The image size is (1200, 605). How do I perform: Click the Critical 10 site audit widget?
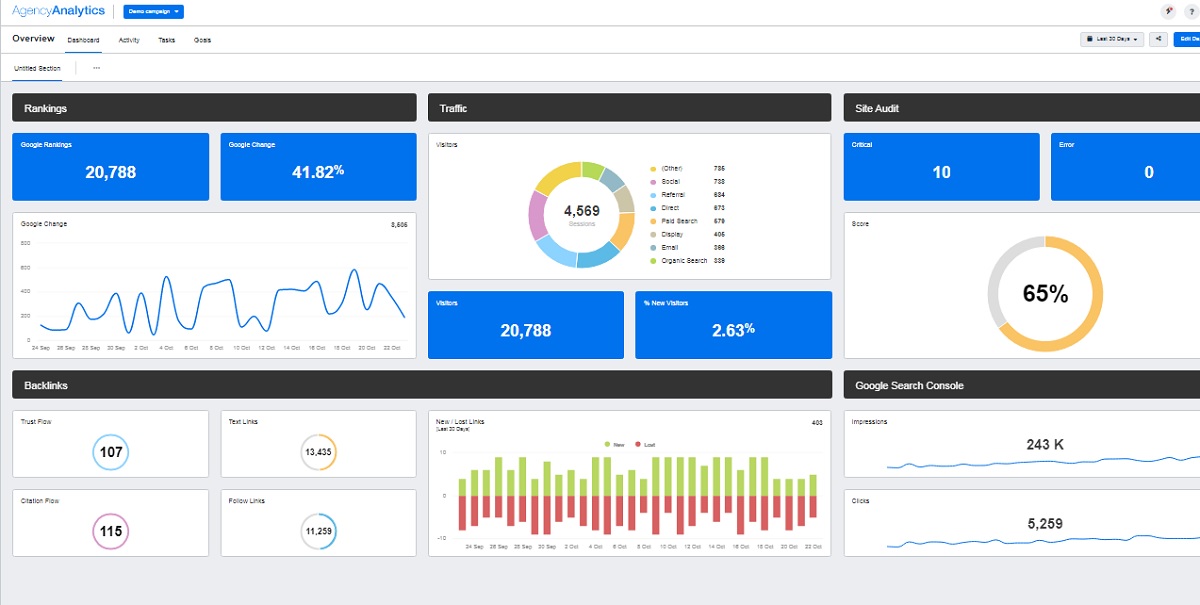(941, 167)
